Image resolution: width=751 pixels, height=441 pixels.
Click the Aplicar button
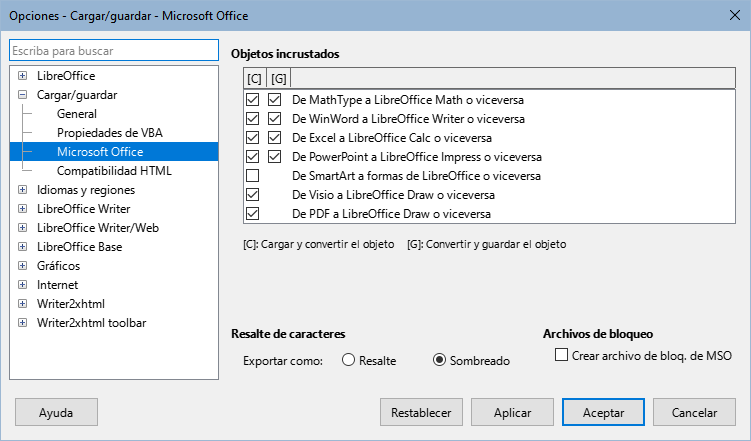tap(512, 412)
